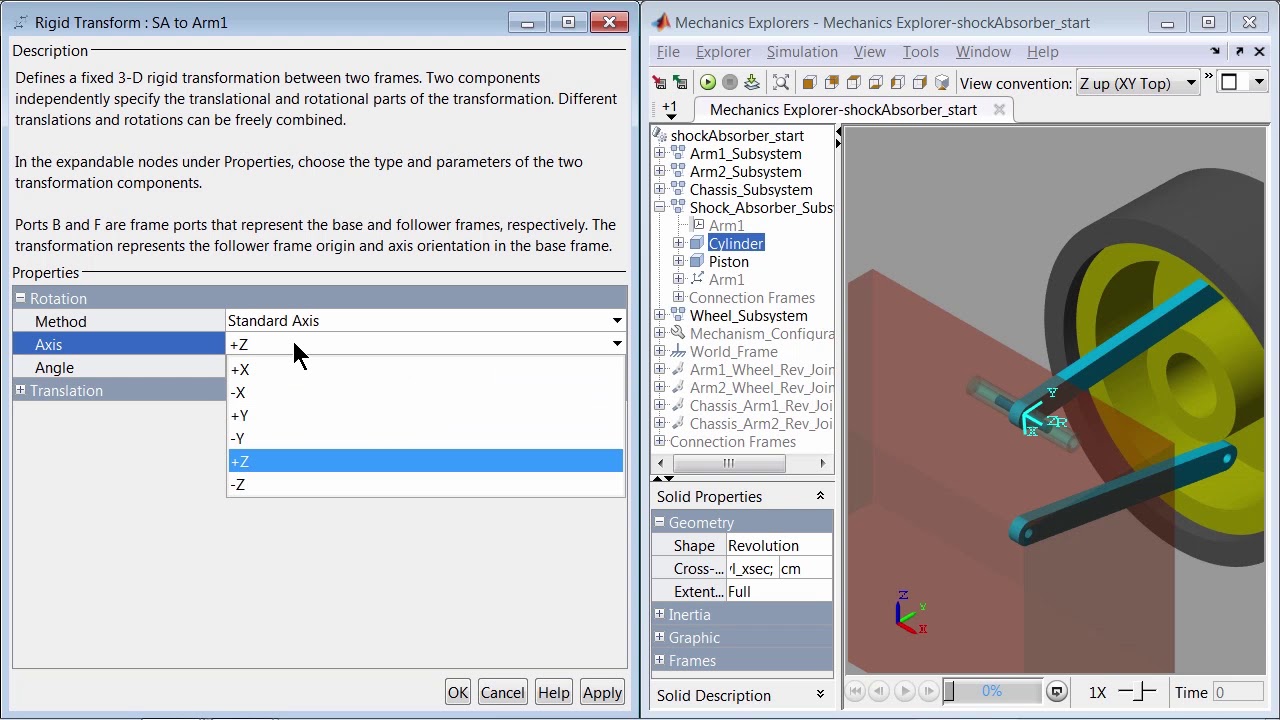Click the Toggle loop playback button
Image resolution: width=1280 pixels, height=720 pixels.
pyautogui.click(x=1057, y=691)
